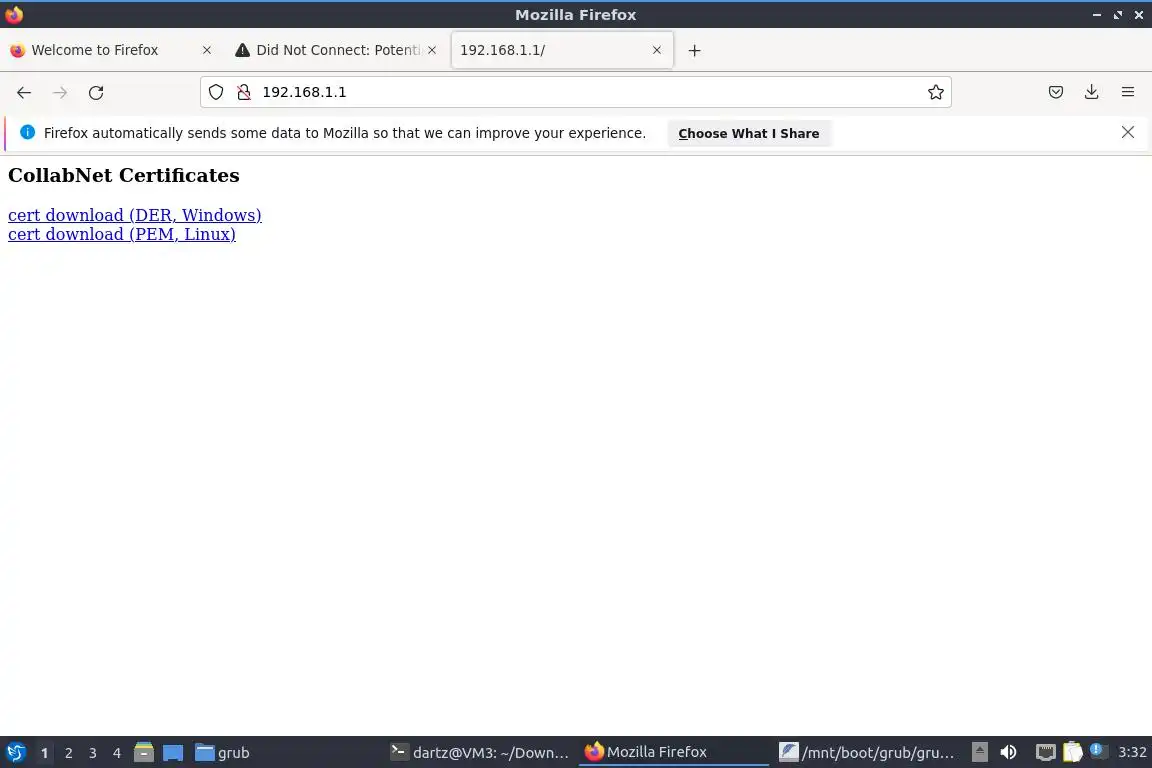1152x768 pixels.
Task: Open the insecure connection padlock info
Action: click(244, 92)
